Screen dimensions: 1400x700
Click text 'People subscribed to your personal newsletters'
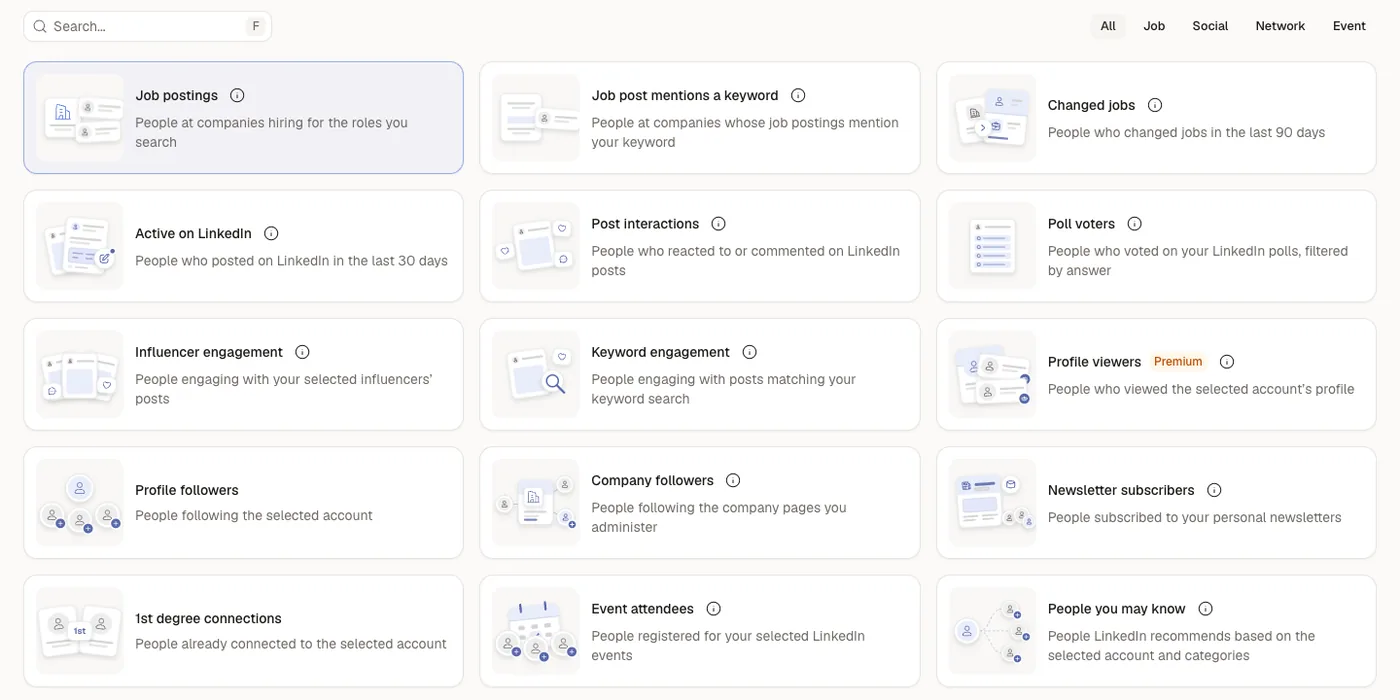point(1194,518)
